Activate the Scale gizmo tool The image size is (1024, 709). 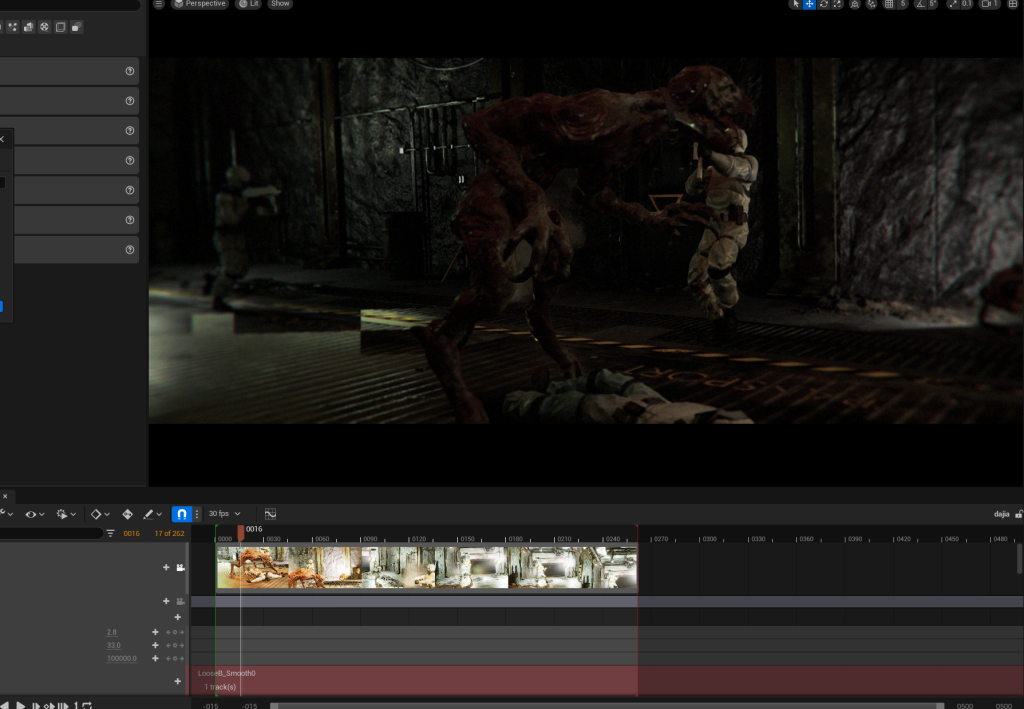point(837,4)
